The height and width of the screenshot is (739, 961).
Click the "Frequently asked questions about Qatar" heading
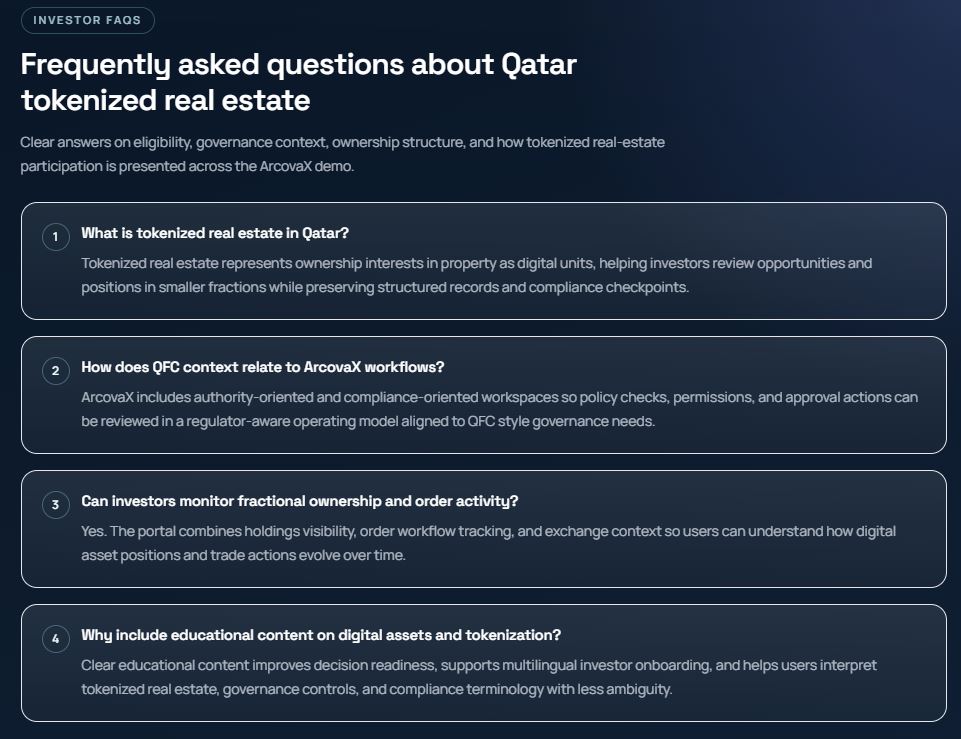tap(298, 64)
